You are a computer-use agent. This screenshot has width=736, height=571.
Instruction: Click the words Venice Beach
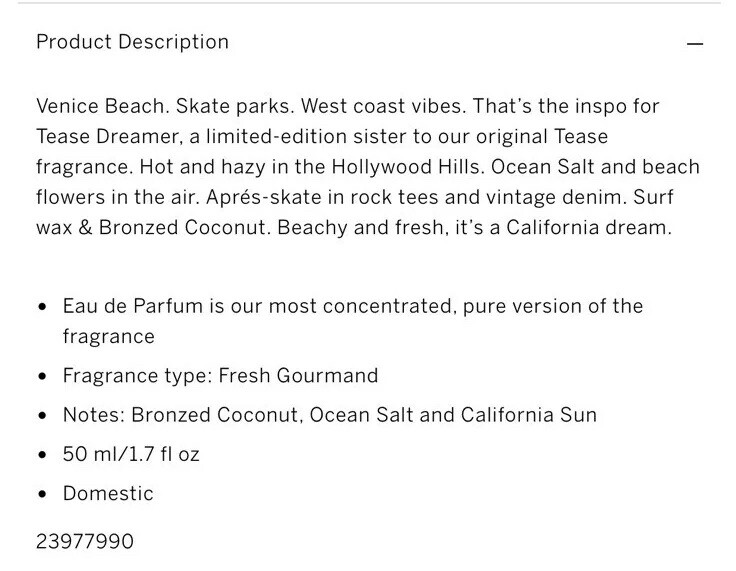click(x=102, y=106)
